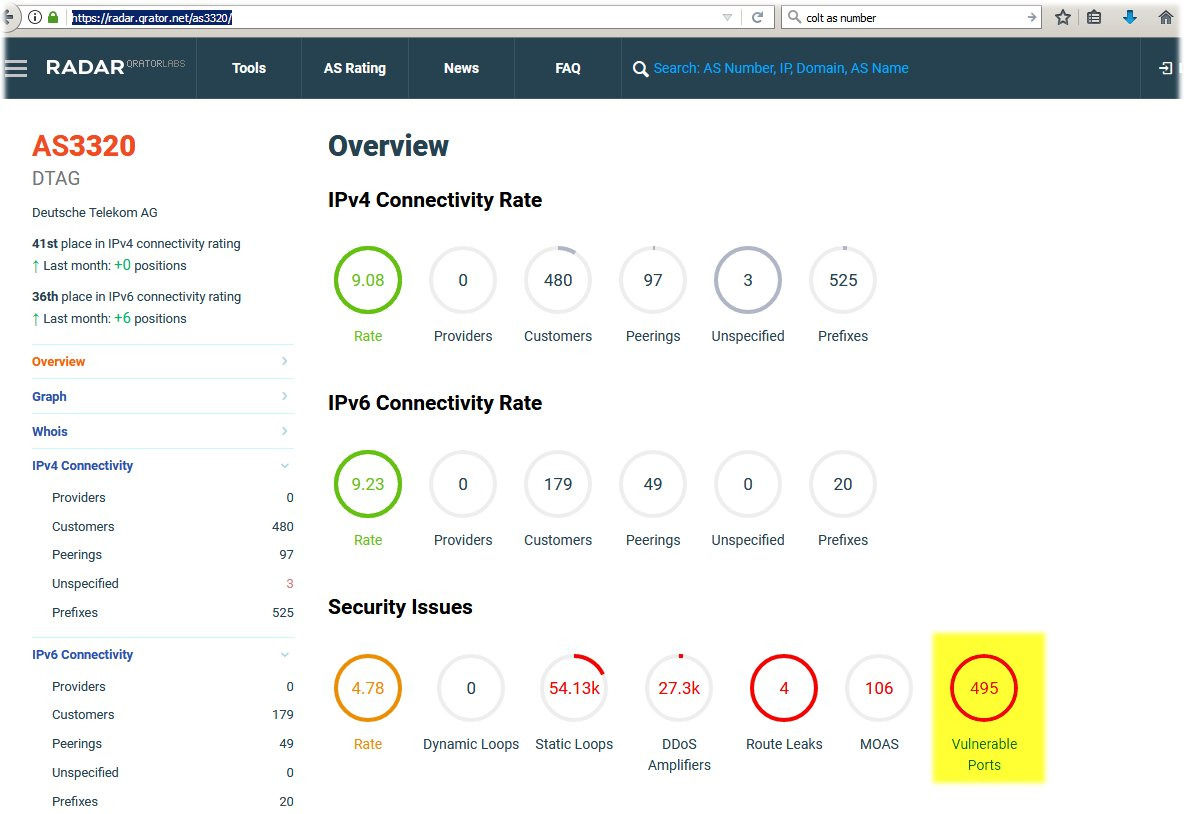Open the browser bookmarks list icon
Image resolution: width=1184 pixels, height=814 pixels.
coord(1094,17)
